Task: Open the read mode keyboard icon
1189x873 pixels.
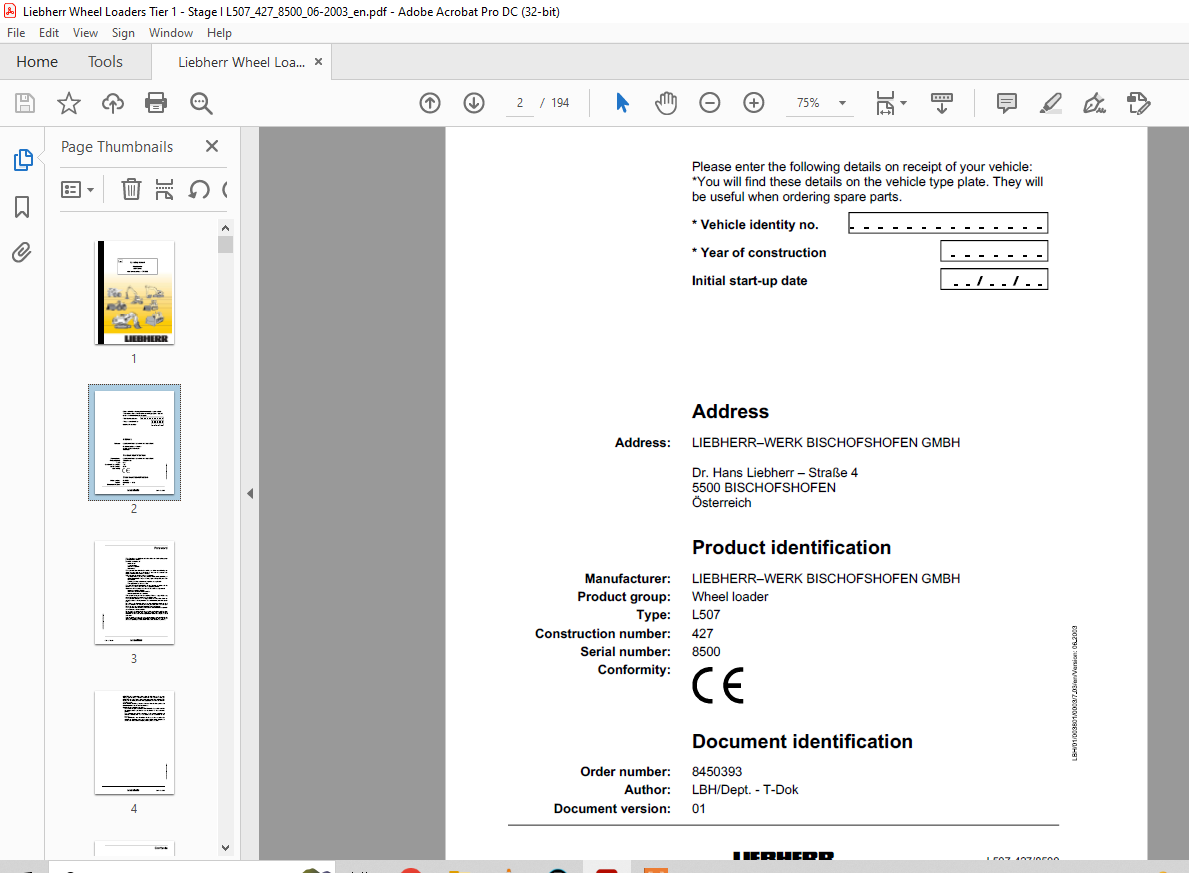Action: (x=942, y=103)
